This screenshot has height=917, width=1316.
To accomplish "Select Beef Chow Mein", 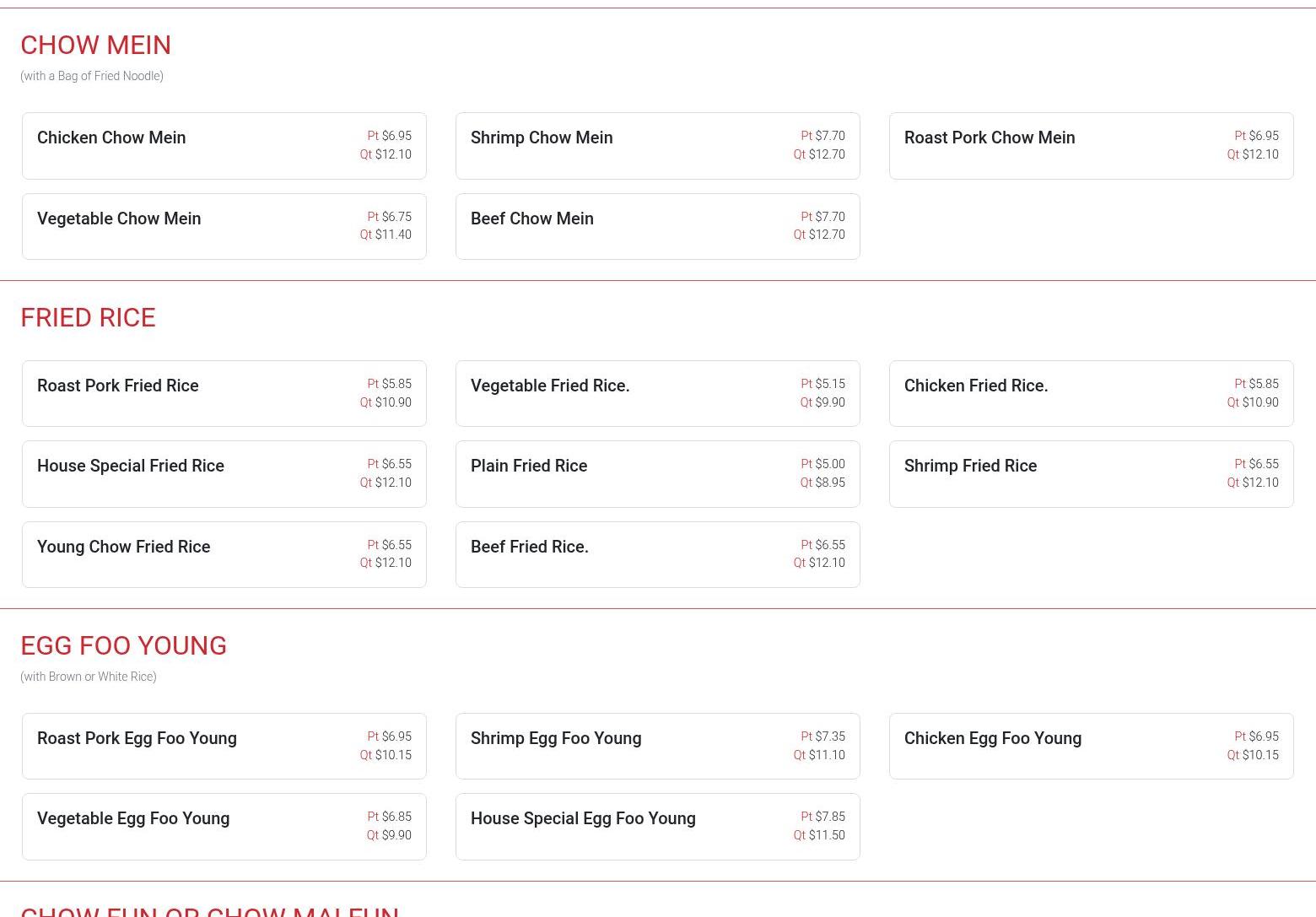I will click(657, 226).
